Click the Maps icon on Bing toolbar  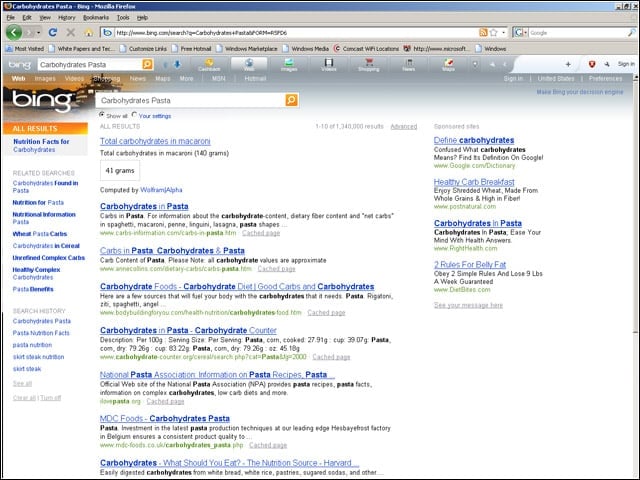tap(449, 64)
